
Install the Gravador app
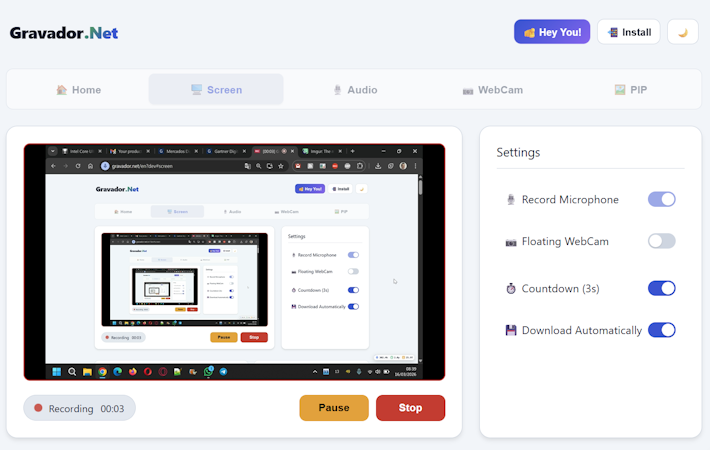coord(628,32)
